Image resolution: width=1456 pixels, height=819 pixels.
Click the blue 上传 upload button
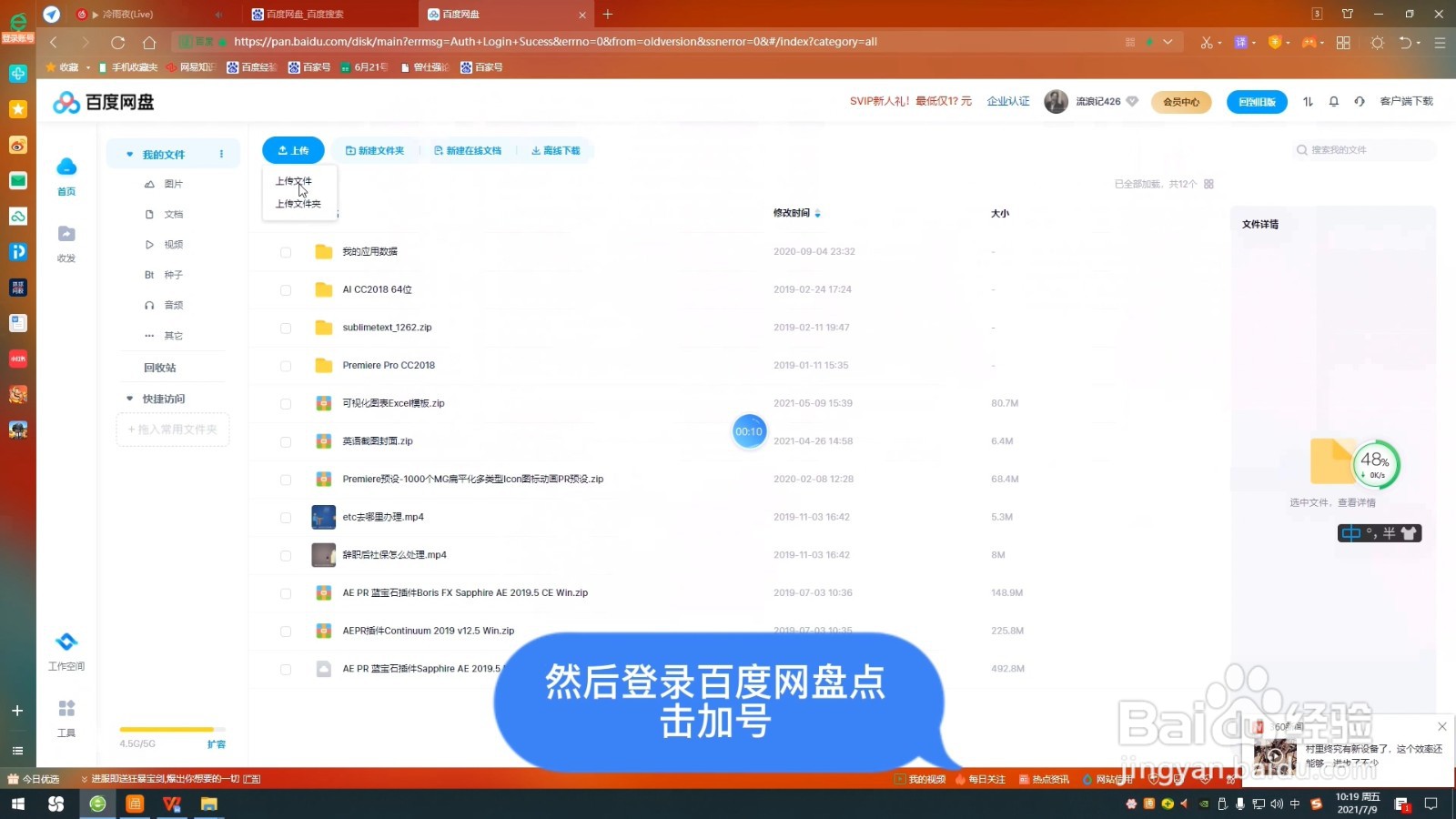coord(293,150)
